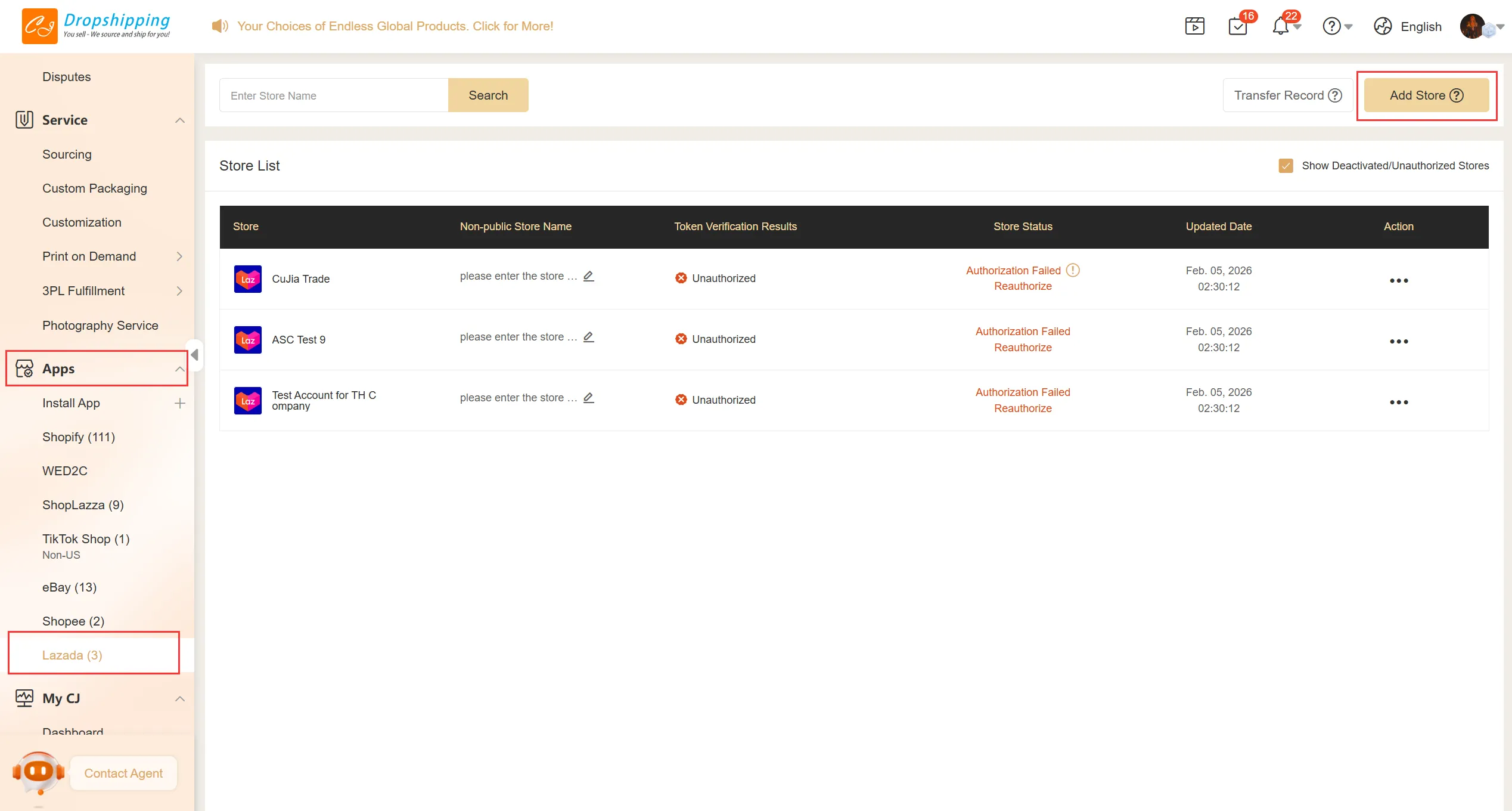
Task: Open three-dot actions for Test Account store
Action: coord(1398,402)
